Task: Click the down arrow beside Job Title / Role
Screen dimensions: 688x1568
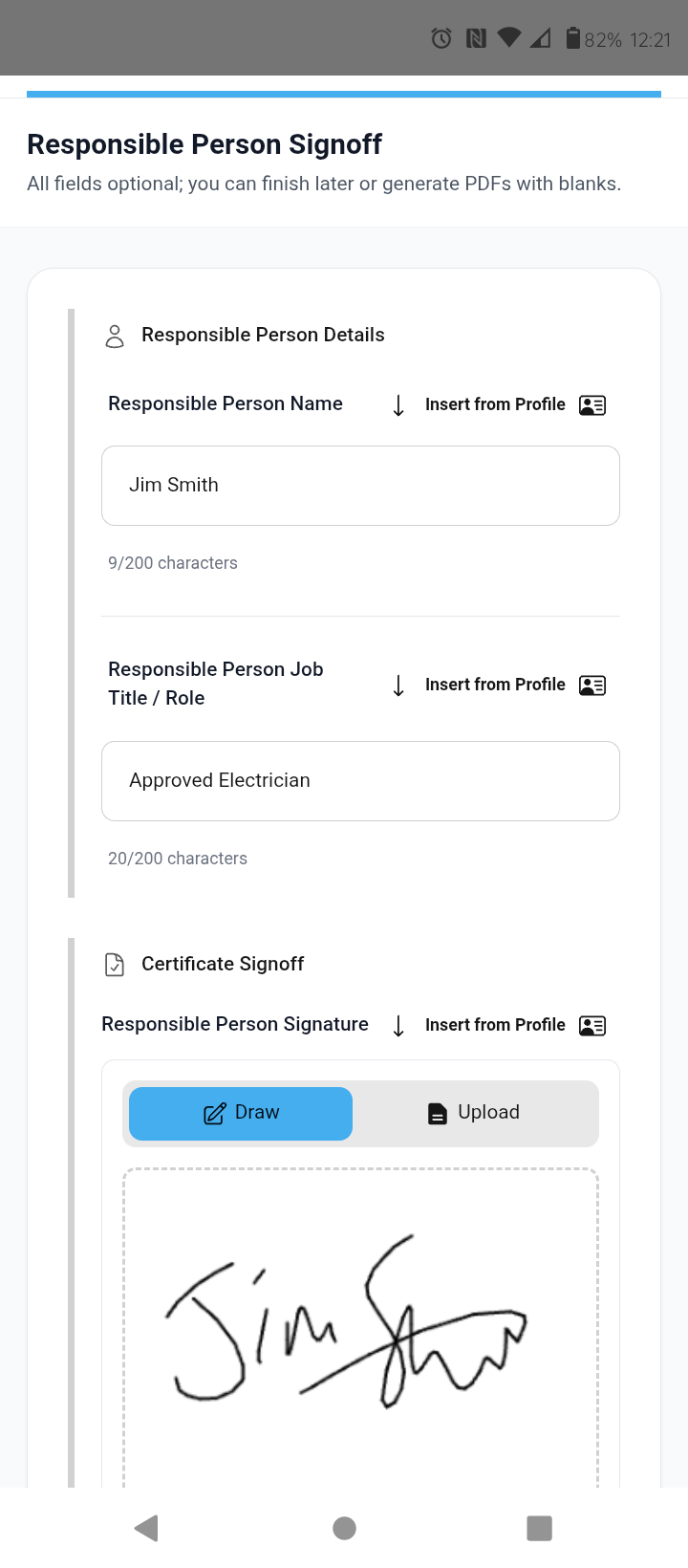Action: click(x=398, y=685)
